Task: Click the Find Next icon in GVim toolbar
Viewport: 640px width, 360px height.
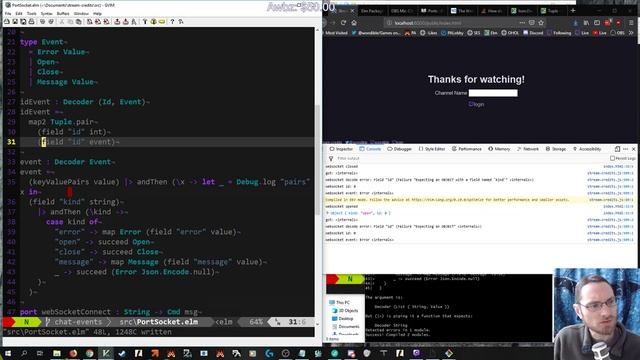Action: pos(98,22)
